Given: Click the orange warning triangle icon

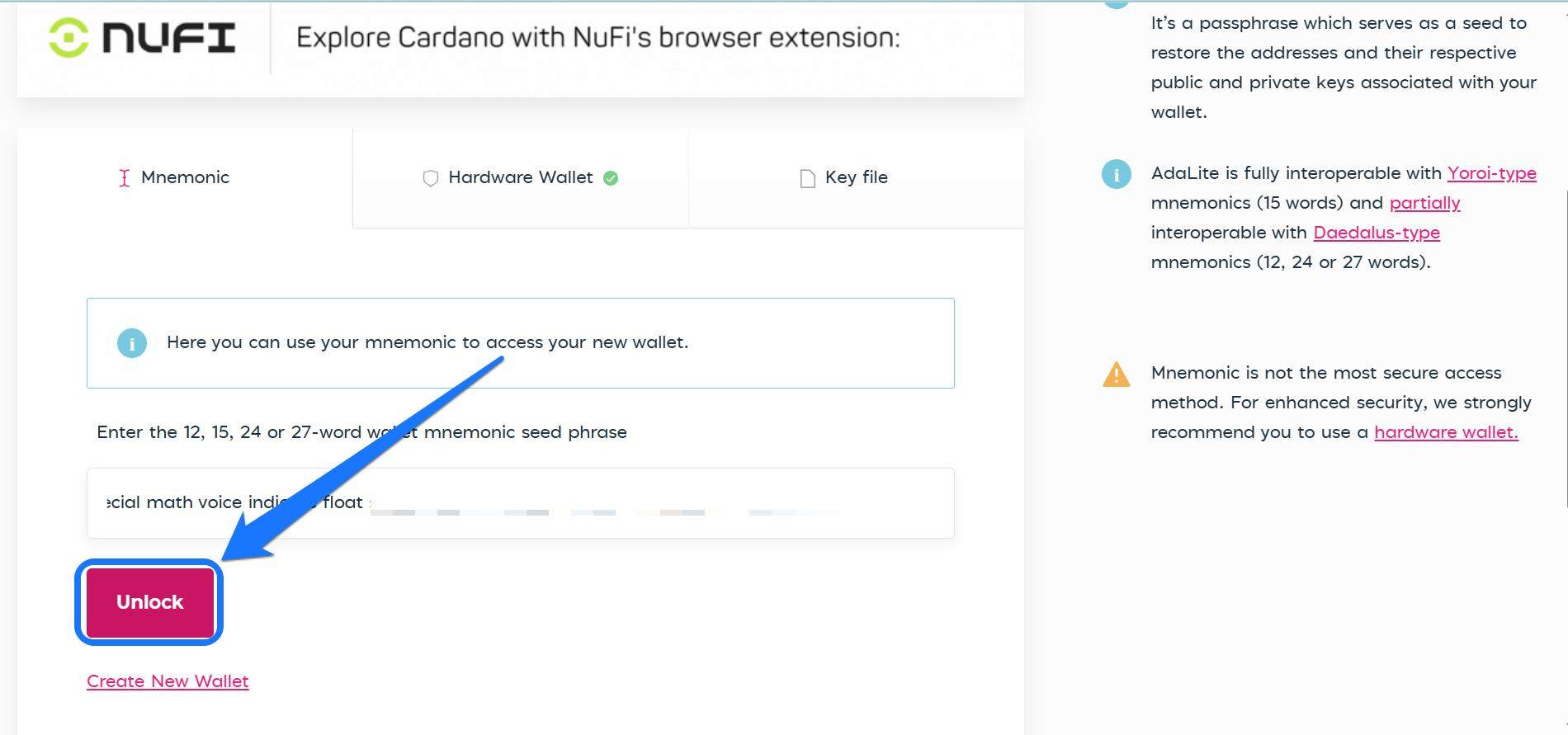Looking at the screenshot, I should tap(1116, 375).
